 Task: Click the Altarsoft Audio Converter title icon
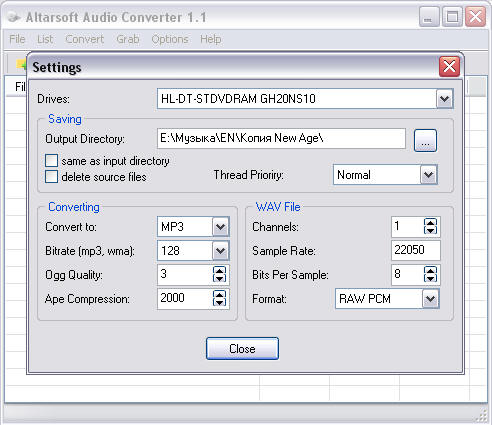tap(14, 17)
